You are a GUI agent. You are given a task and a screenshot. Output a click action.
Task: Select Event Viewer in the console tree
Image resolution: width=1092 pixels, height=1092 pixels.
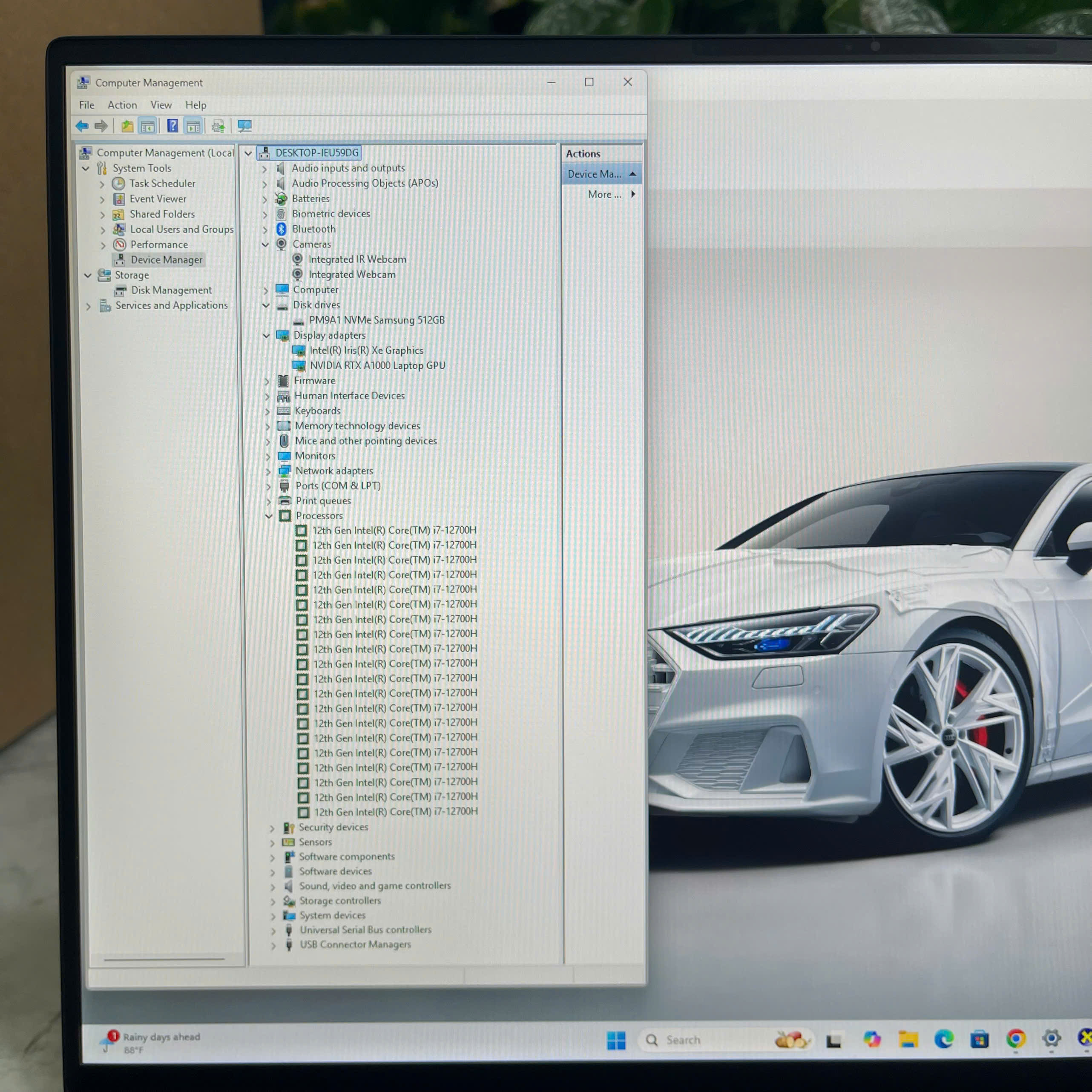pyautogui.click(x=158, y=199)
